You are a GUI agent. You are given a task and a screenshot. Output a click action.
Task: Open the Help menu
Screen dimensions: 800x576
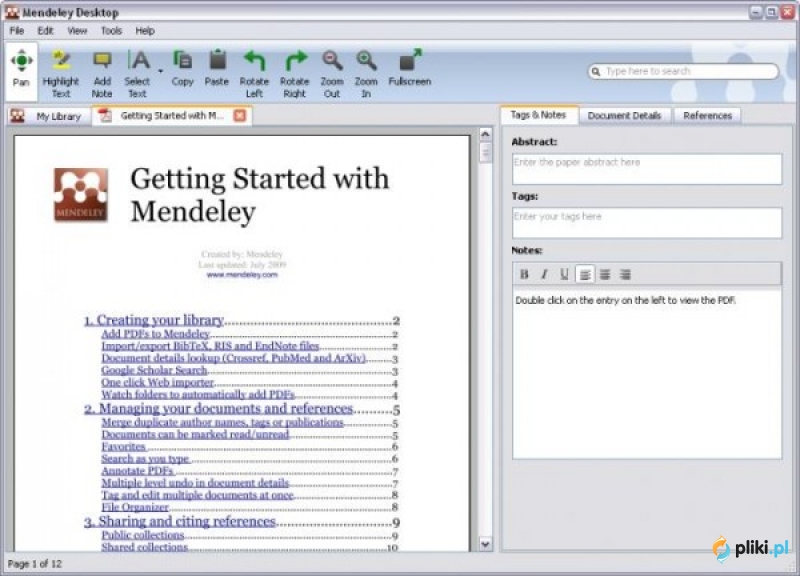click(145, 31)
